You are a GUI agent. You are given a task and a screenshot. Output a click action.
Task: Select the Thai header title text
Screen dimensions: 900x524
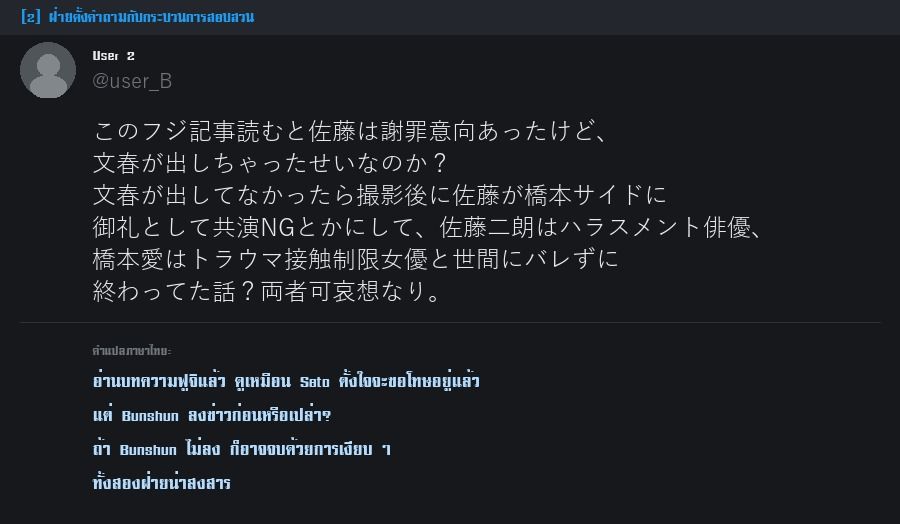[151, 17]
